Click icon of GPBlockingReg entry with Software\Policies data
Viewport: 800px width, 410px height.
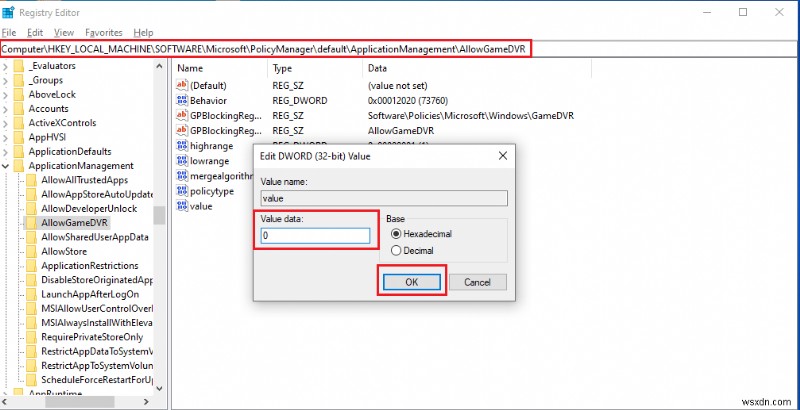click(182, 116)
